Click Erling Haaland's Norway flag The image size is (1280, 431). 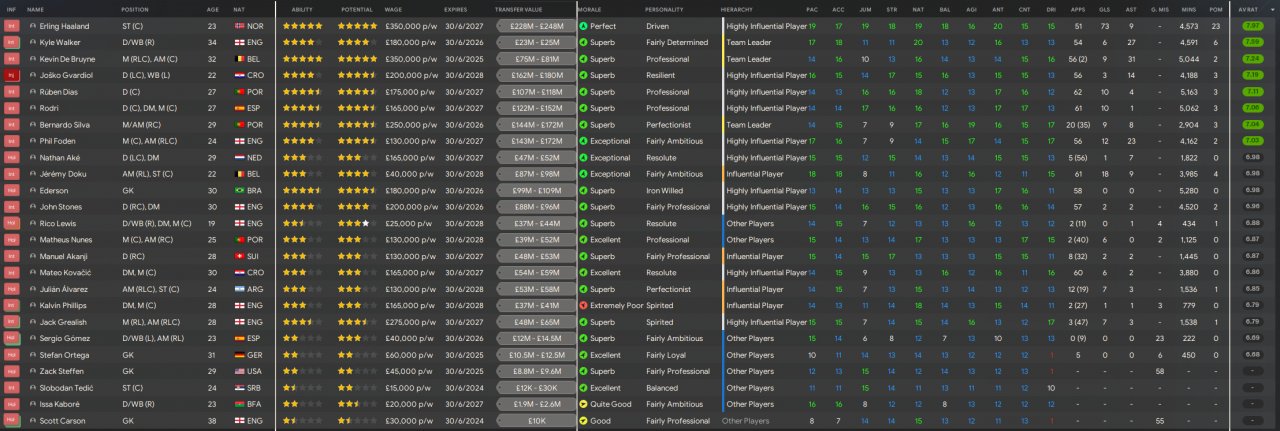(239, 26)
